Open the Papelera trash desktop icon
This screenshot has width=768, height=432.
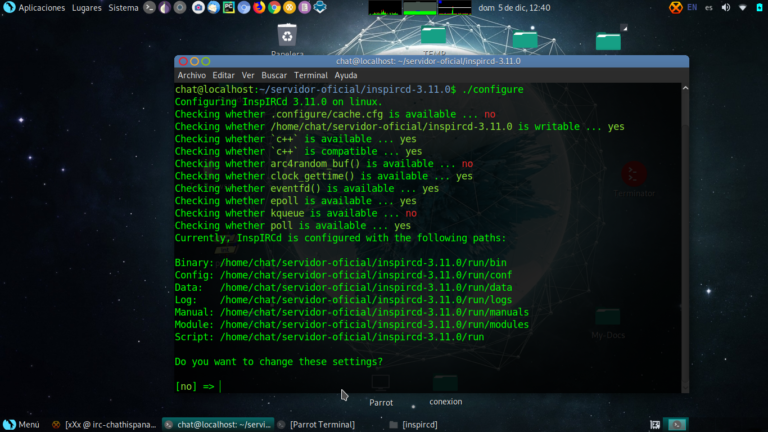click(287, 40)
